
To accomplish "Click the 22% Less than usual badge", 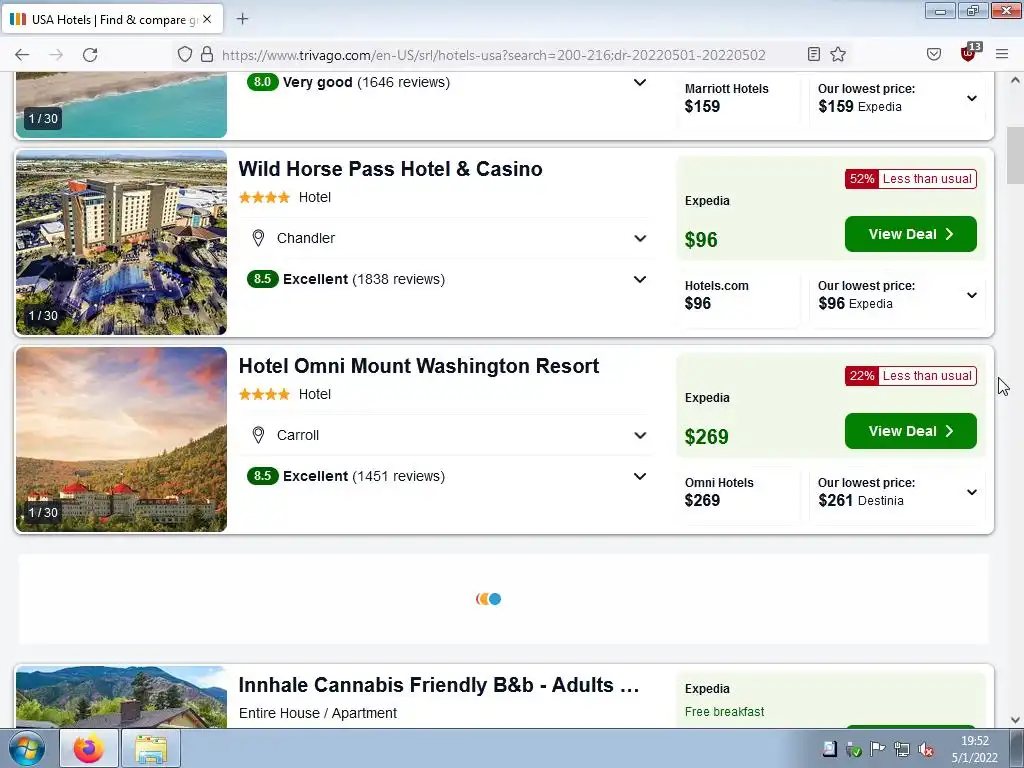I will click(x=910, y=376).
